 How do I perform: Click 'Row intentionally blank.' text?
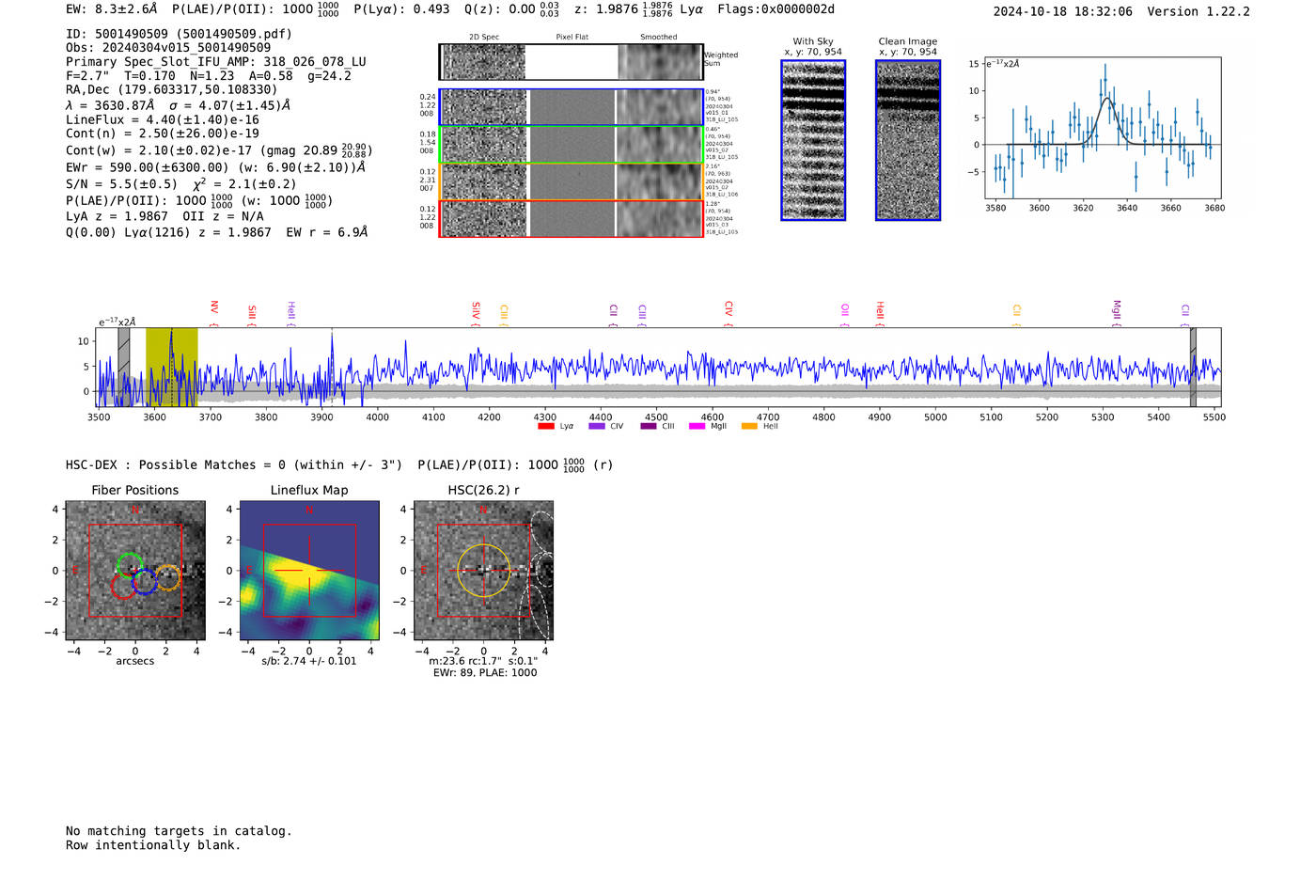[153, 845]
